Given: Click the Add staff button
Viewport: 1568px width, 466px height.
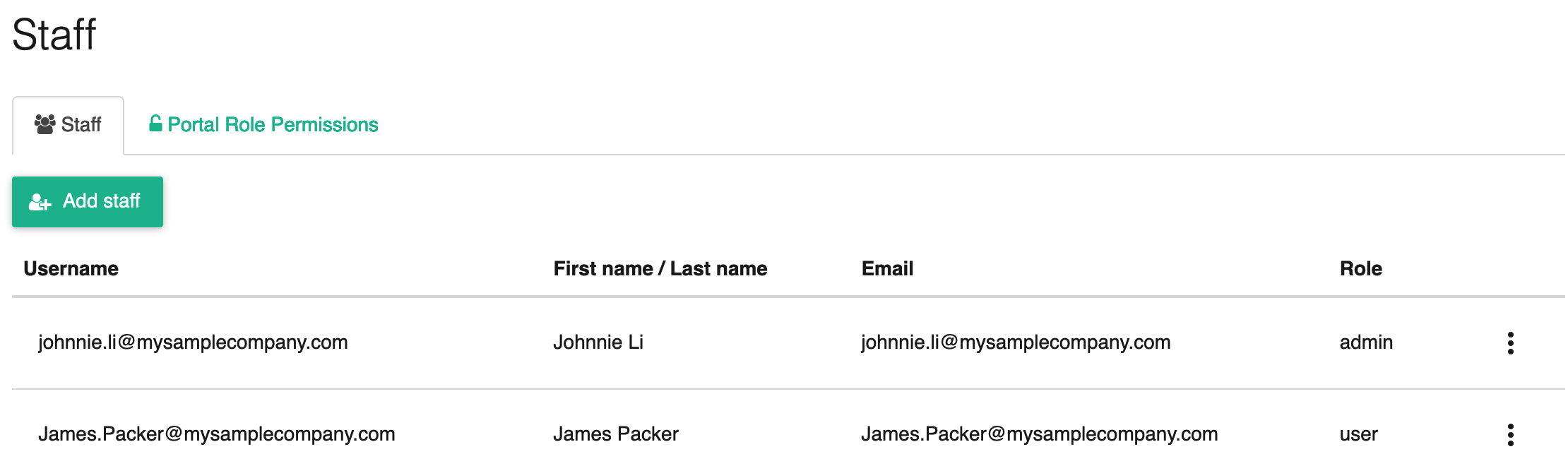Looking at the screenshot, I should 88,202.
